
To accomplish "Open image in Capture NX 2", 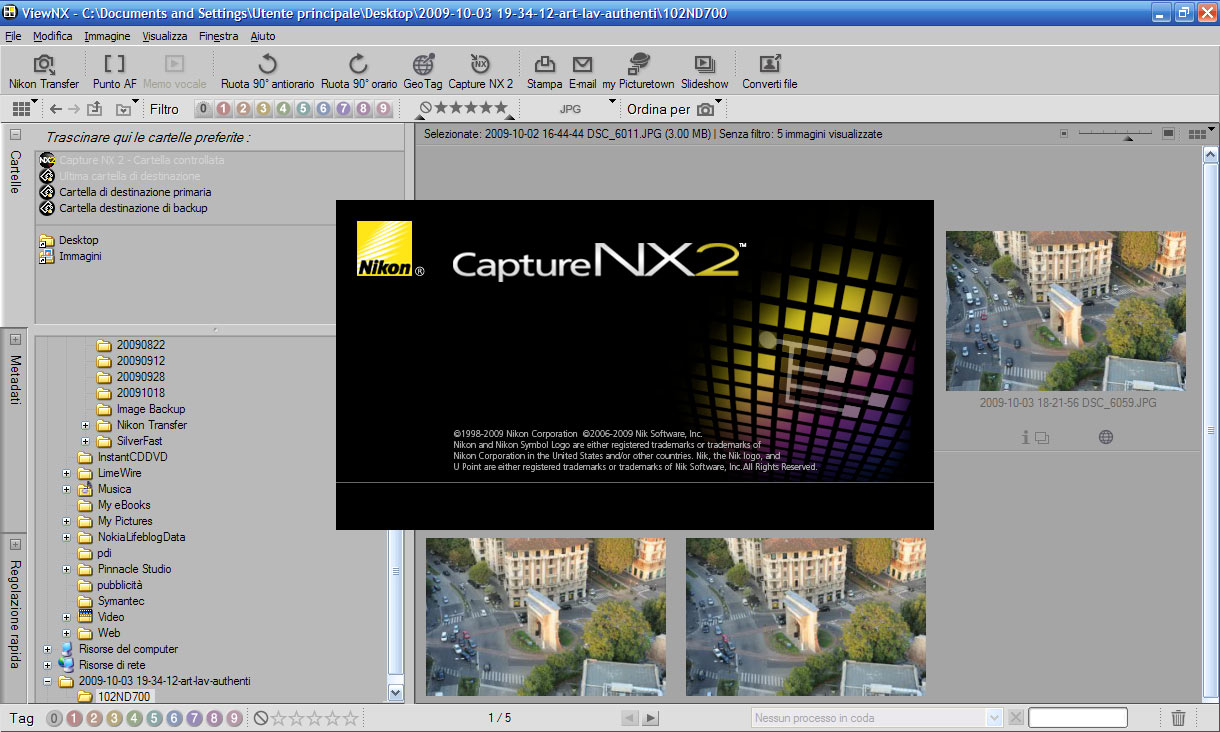I will click(x=480, y=72).
